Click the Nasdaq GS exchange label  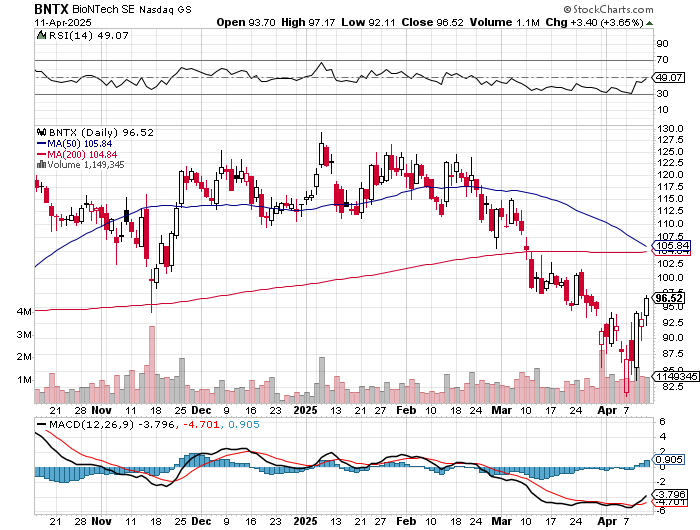(166, 10)
